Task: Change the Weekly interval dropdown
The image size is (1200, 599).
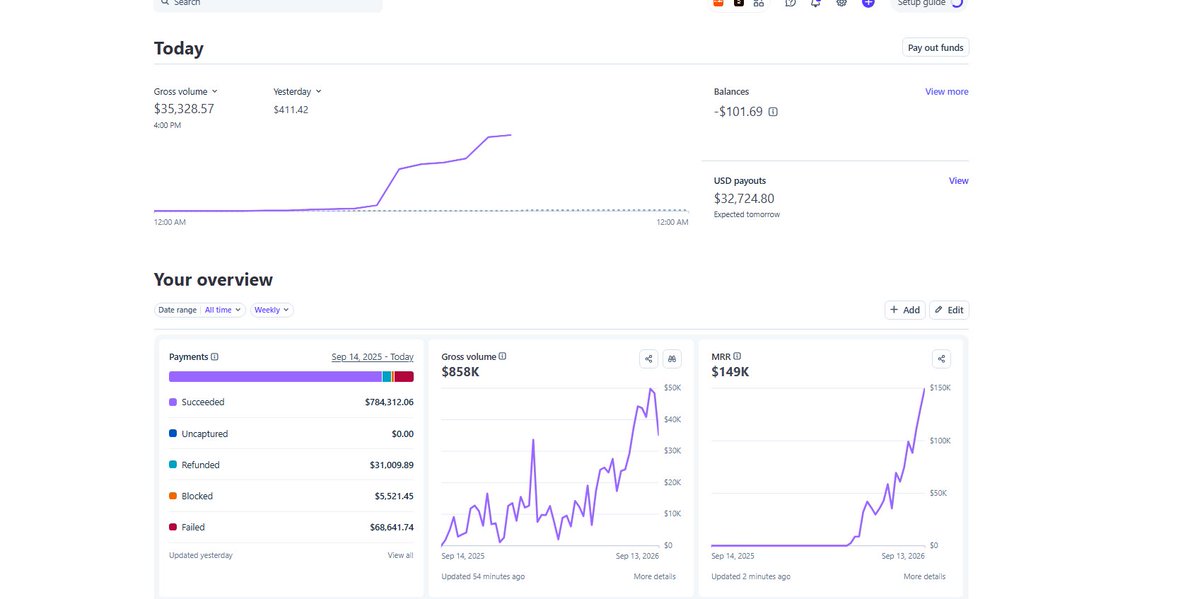Action: (x=272, y=310)
